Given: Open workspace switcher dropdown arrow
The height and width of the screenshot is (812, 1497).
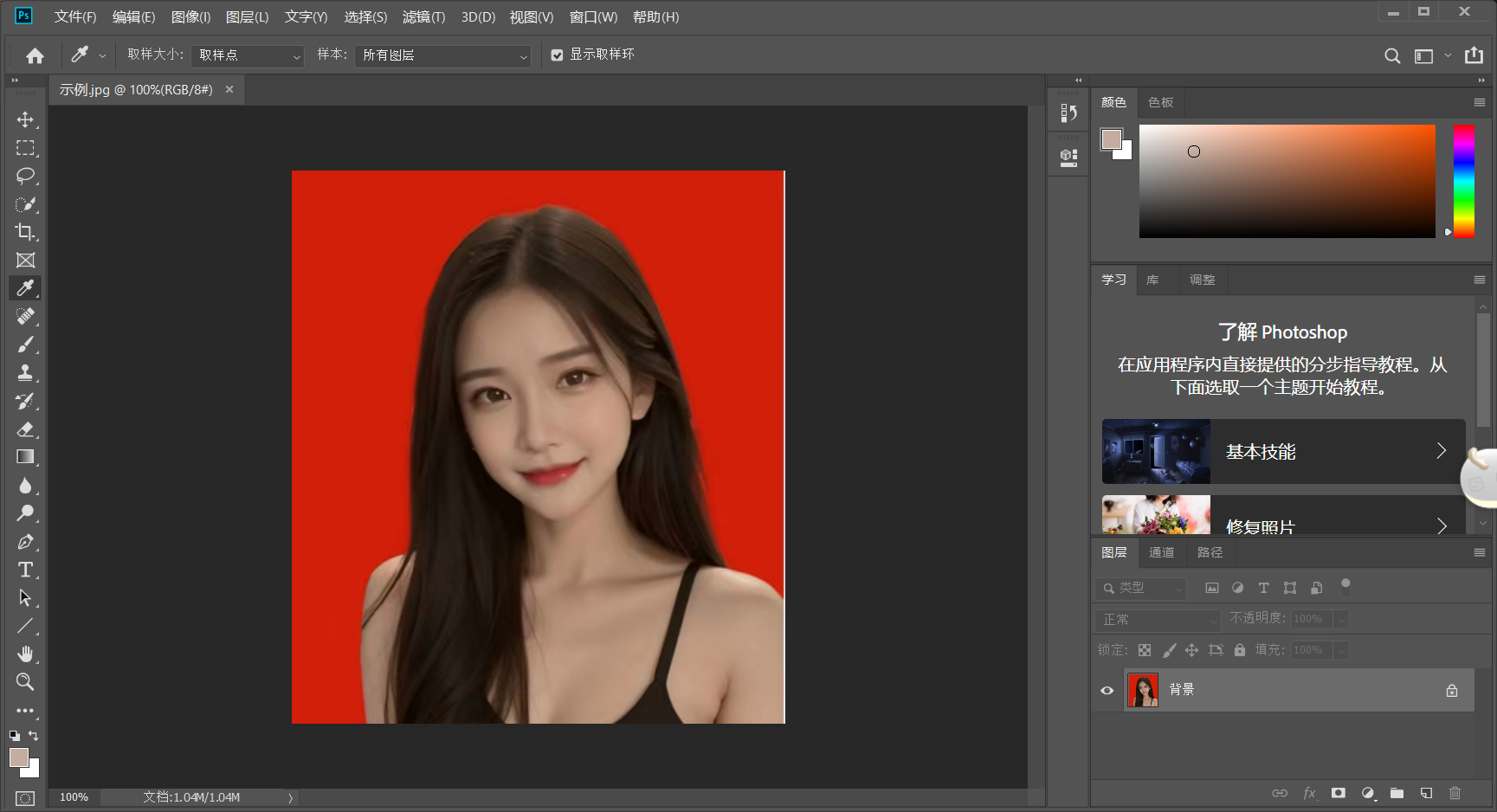Looking at the screenshot, I should (x=1448, y=55).
